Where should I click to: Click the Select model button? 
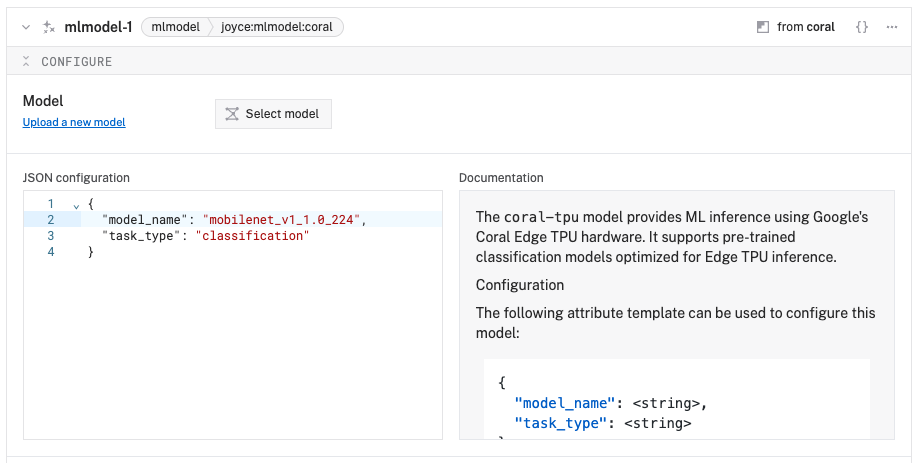point(273,114)
